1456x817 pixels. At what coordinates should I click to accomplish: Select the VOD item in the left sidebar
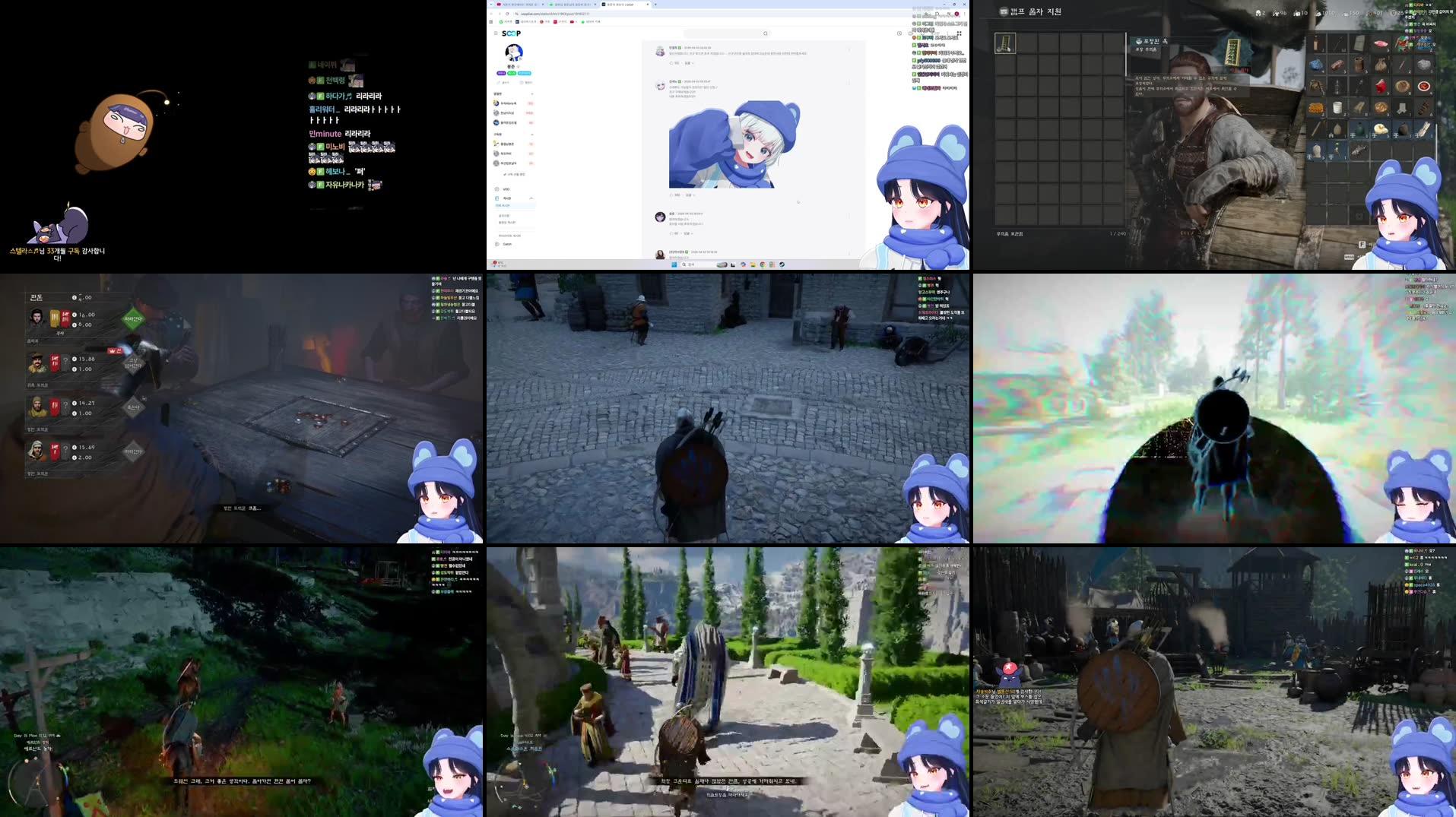(x=506, y=189)
